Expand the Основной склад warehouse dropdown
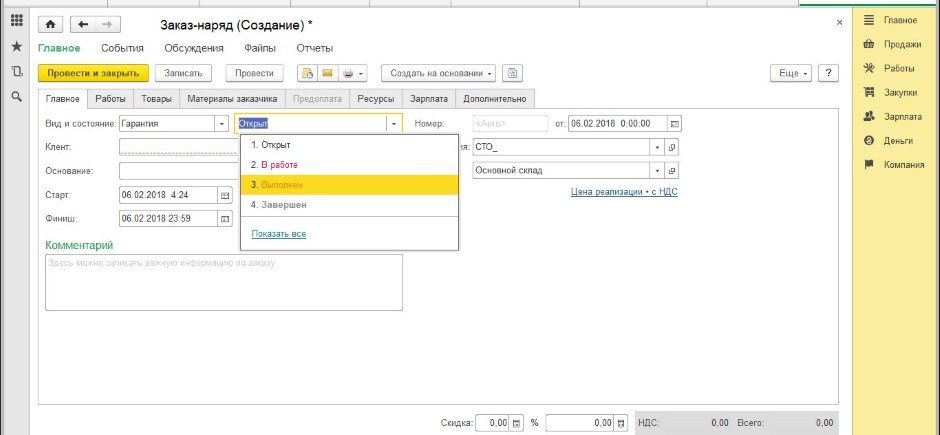 [x=657, y=171]
